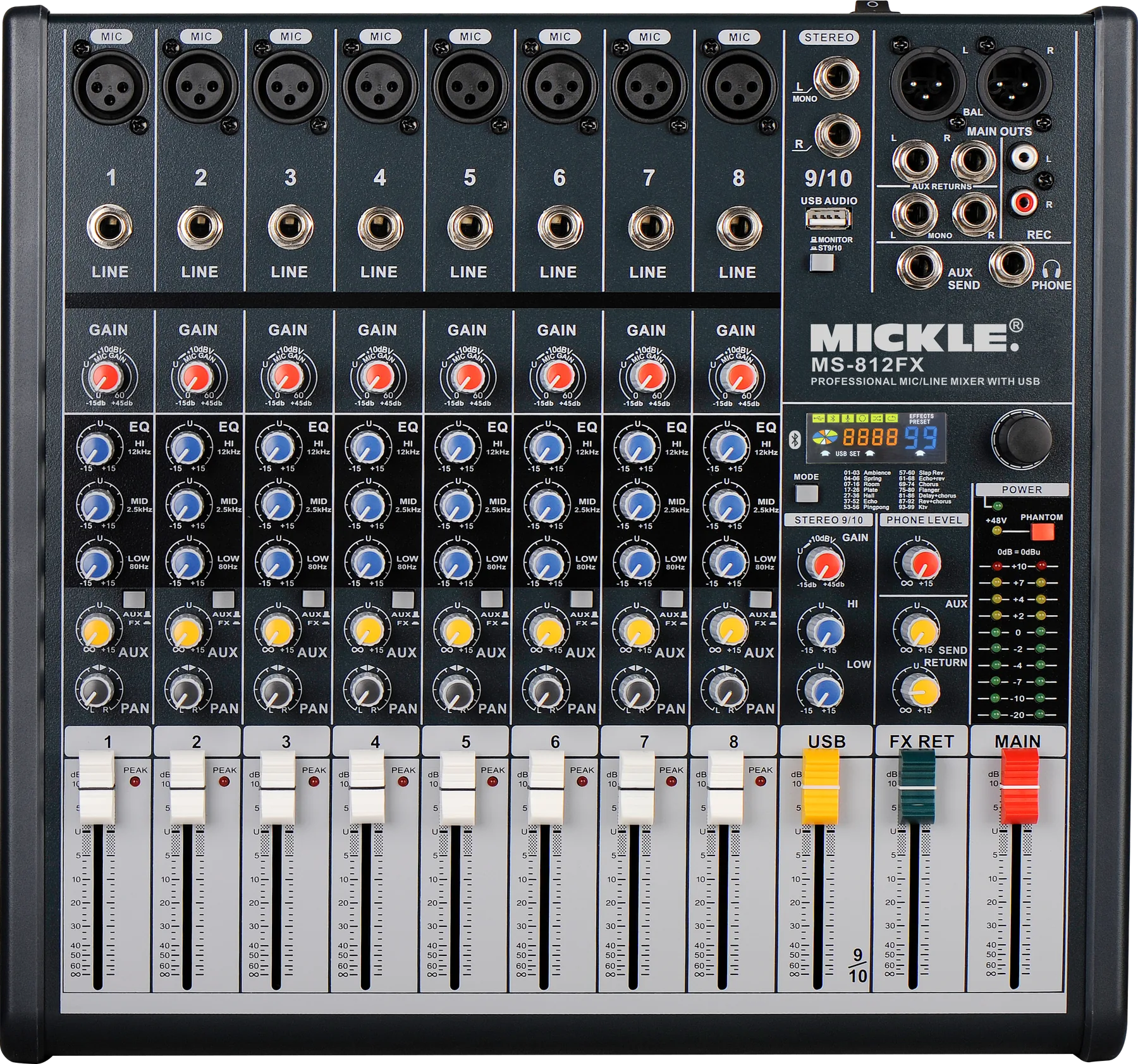
Task: Click the channel 1 red GAIN knob
Action: pos(106,378)
